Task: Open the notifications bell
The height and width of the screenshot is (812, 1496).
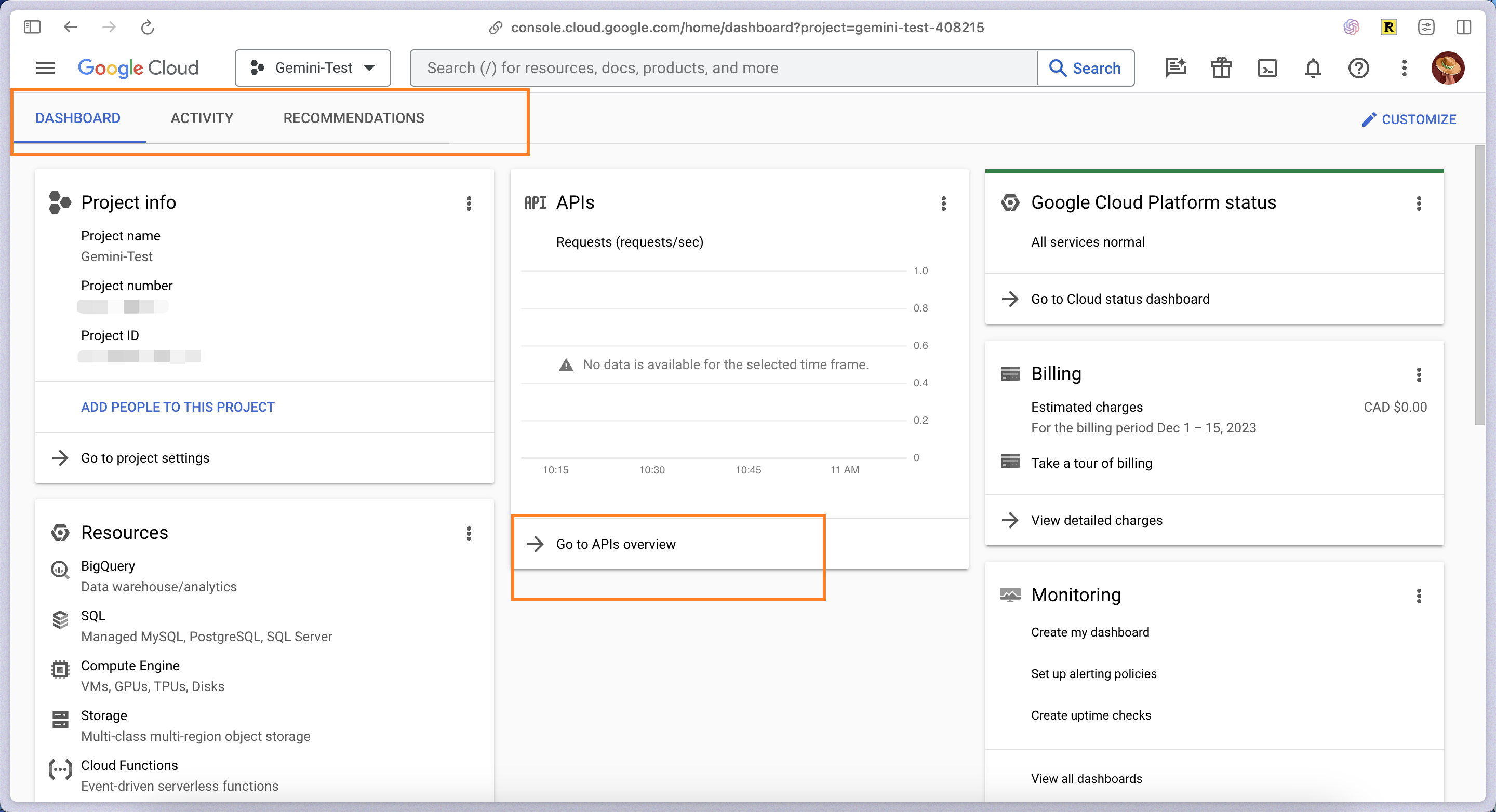Action: pos(1313,68)
